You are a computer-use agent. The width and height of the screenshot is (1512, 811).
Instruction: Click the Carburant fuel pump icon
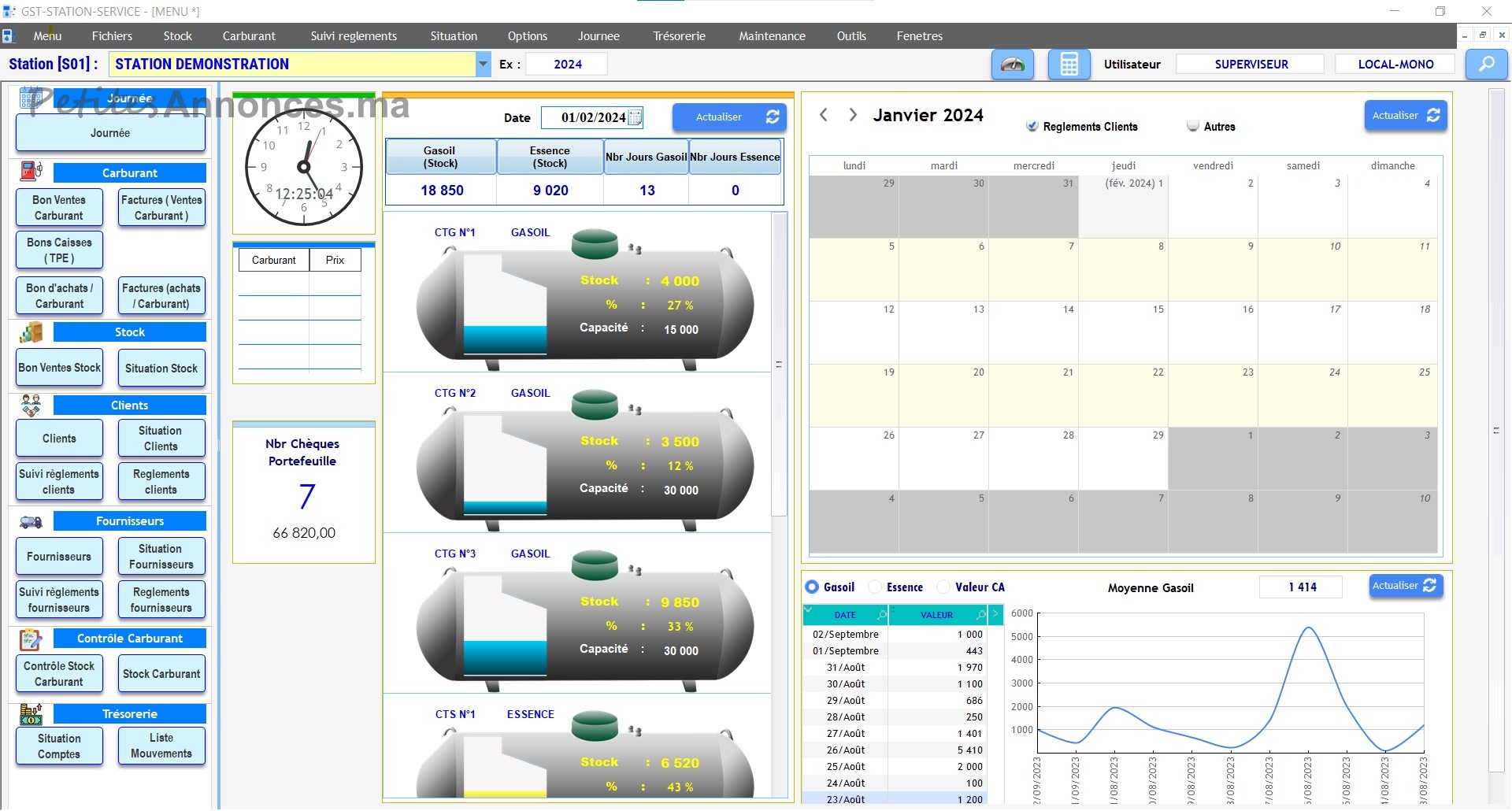[x=31, y=172]
